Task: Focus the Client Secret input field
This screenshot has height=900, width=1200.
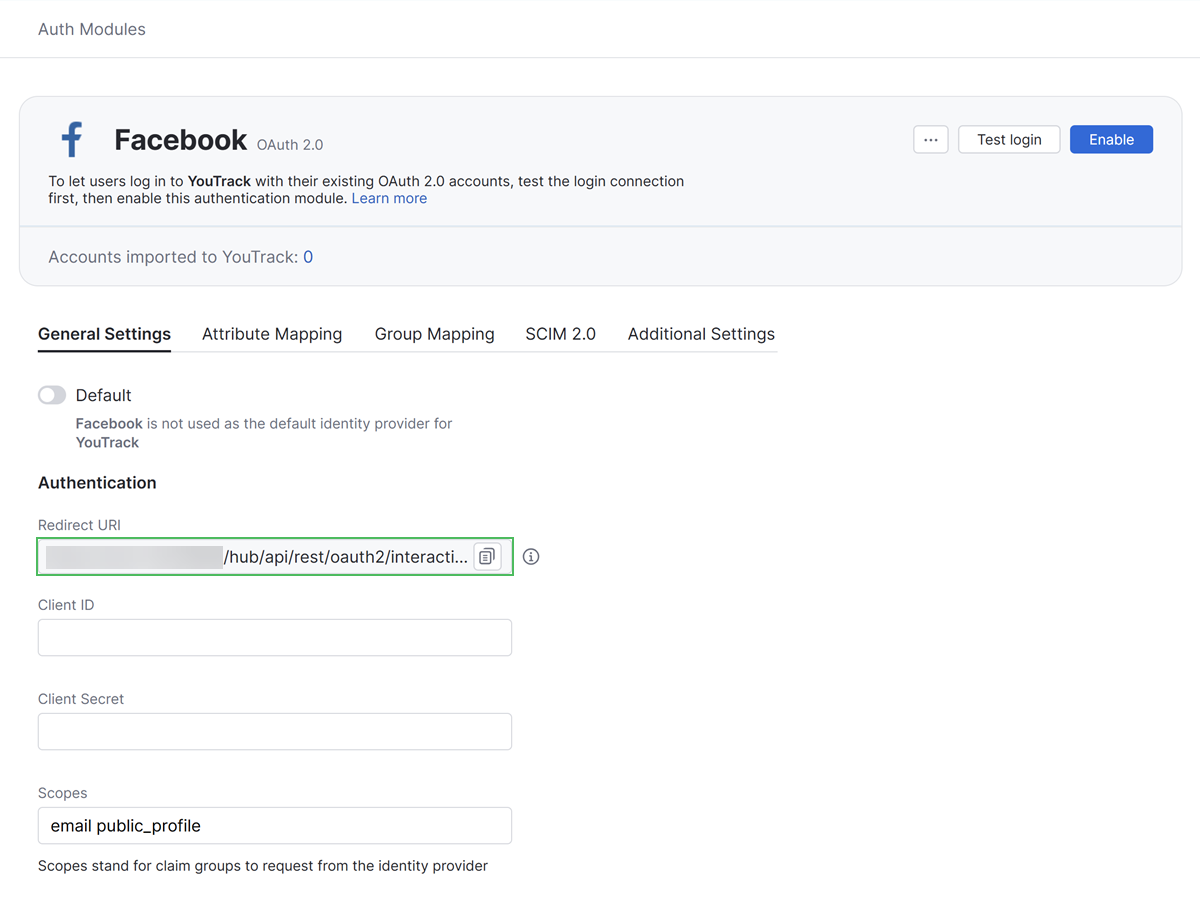Action: point(275,732)
